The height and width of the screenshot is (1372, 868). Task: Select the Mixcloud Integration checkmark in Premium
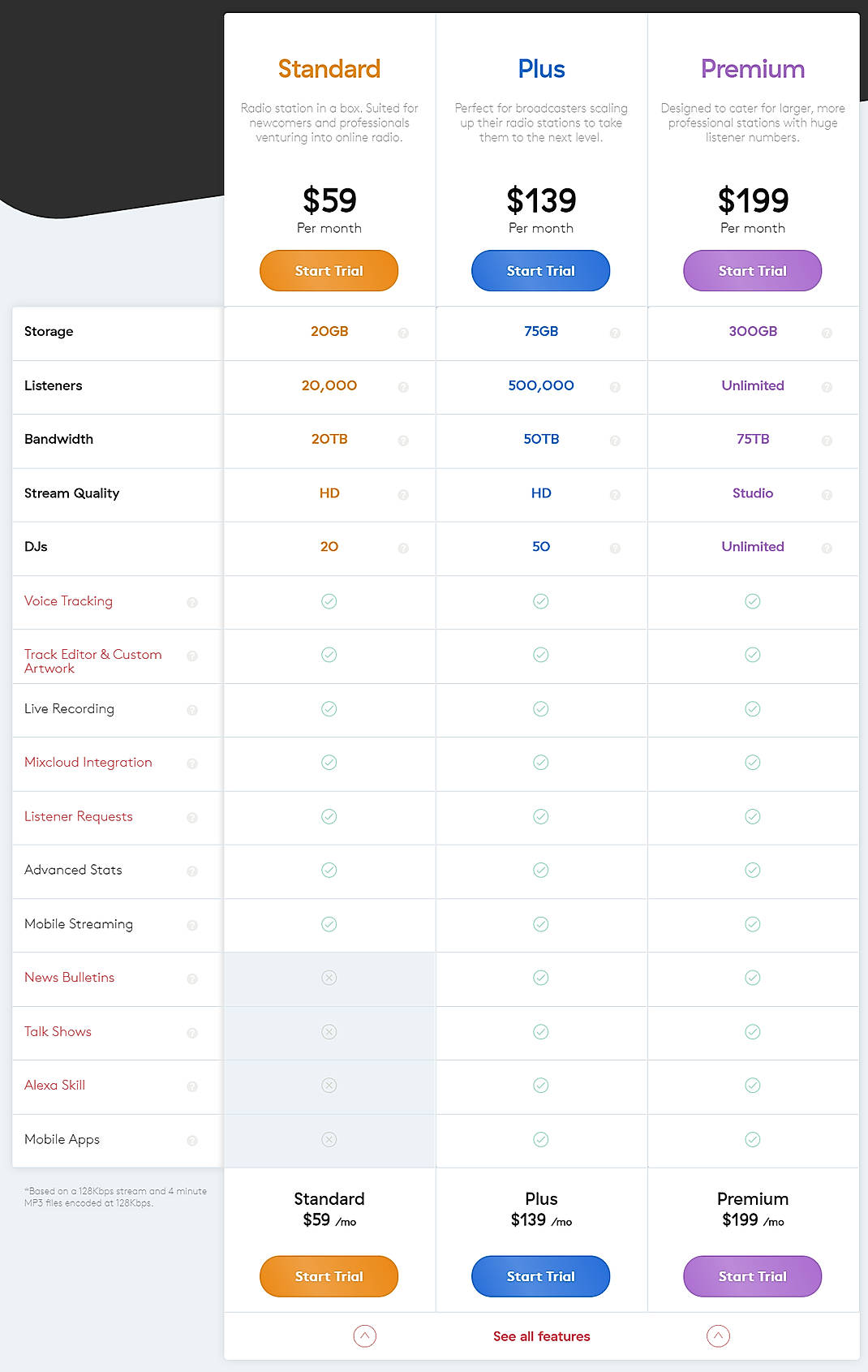coord(752,763)
